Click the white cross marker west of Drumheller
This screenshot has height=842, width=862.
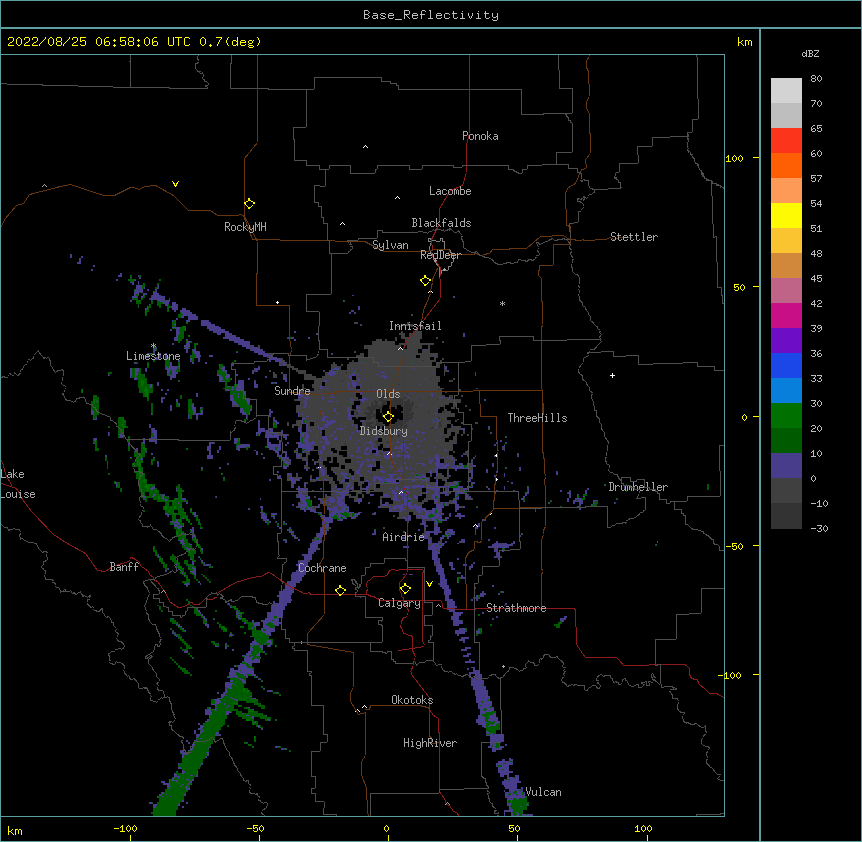click(612, 375)
